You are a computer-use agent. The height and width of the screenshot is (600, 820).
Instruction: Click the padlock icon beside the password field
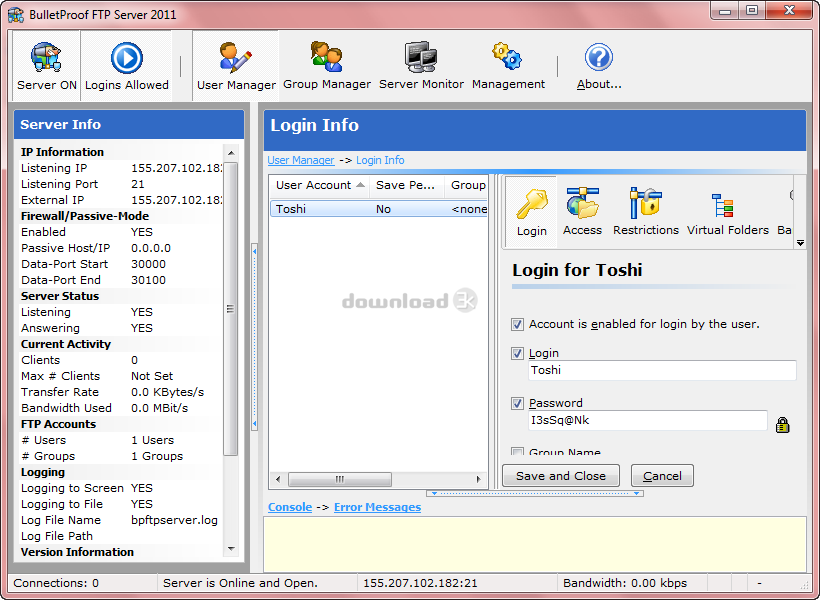(x=782, y=425)
